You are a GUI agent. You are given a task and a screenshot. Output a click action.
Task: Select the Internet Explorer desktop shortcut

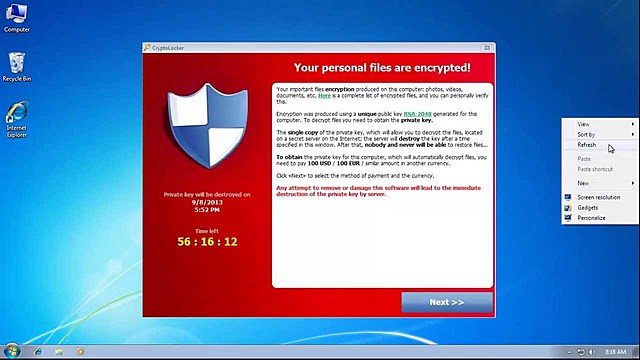pyautogui.click(x=17, y=119)
